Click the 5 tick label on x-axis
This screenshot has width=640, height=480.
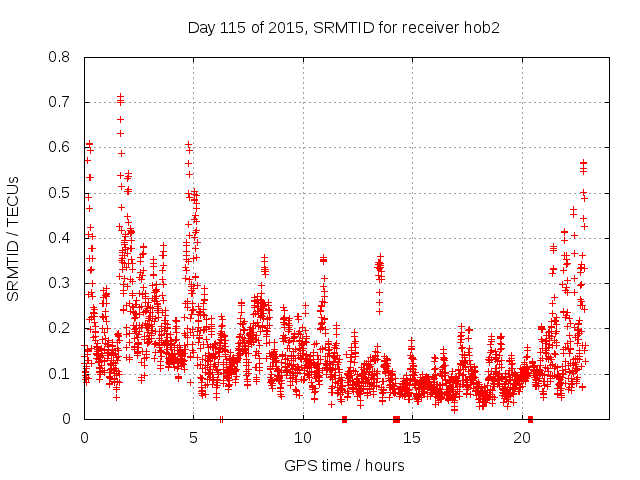coord(194,438)
